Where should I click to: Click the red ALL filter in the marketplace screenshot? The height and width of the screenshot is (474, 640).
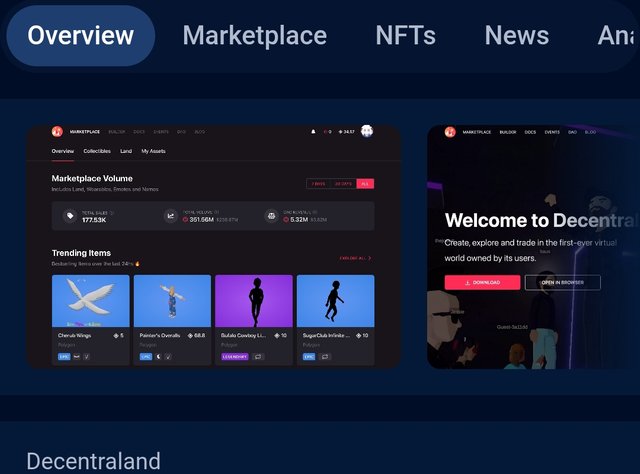(x=365, y=184)
